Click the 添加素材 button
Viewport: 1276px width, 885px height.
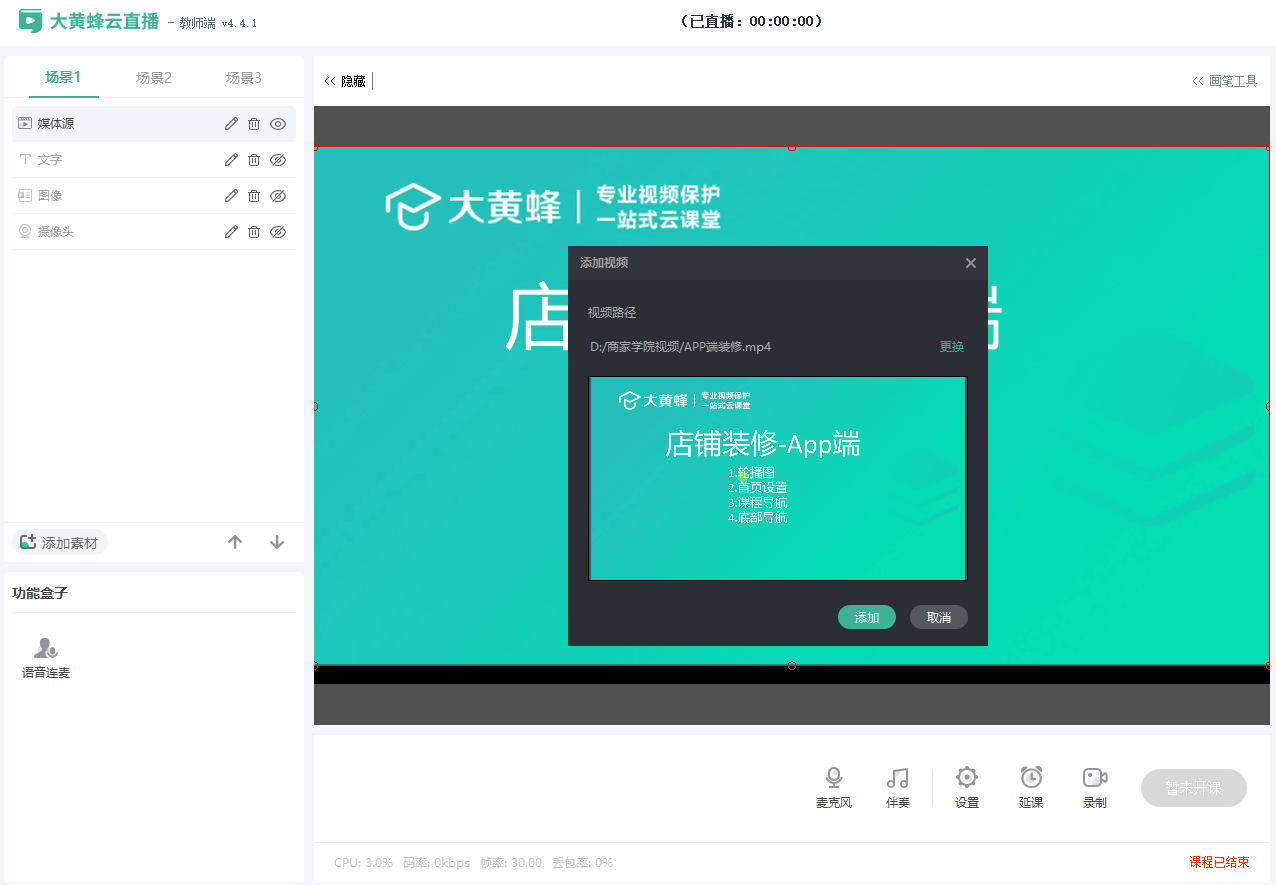[60, 542]
